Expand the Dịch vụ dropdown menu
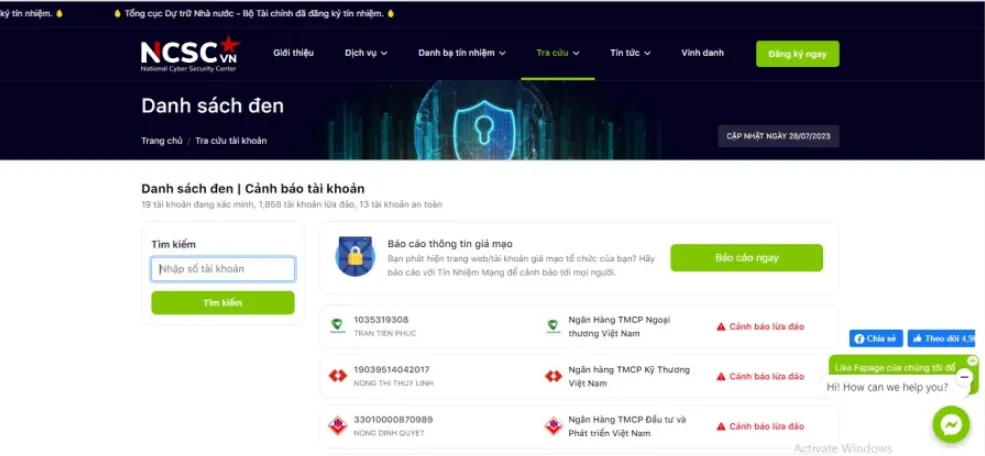The image size is (985, 456). point(366,53)
